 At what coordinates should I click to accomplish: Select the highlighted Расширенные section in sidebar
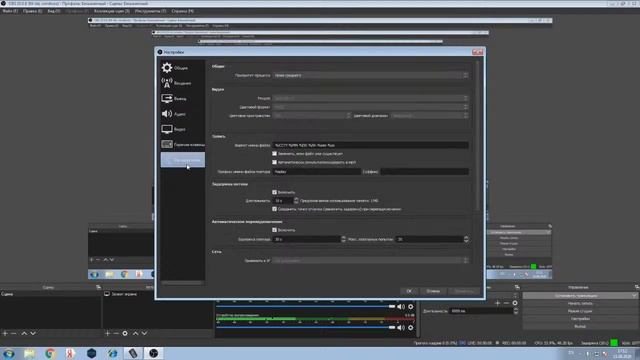pos(182,160)
